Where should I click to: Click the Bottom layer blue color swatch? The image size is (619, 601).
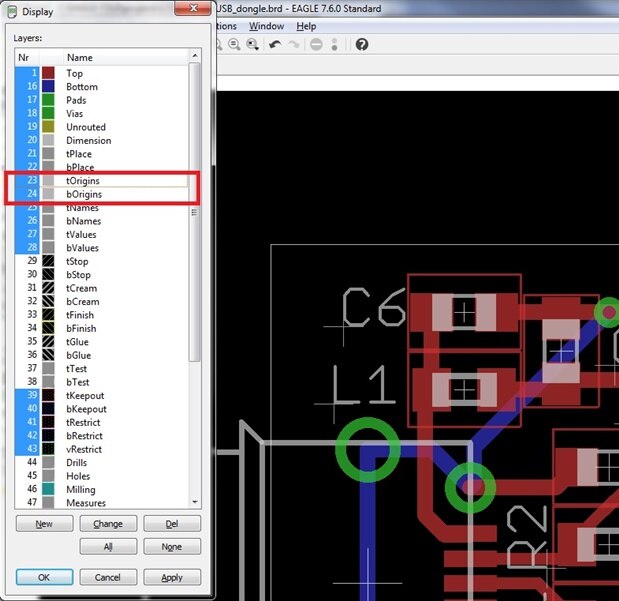pyautogui.click(x=48, y=86)
